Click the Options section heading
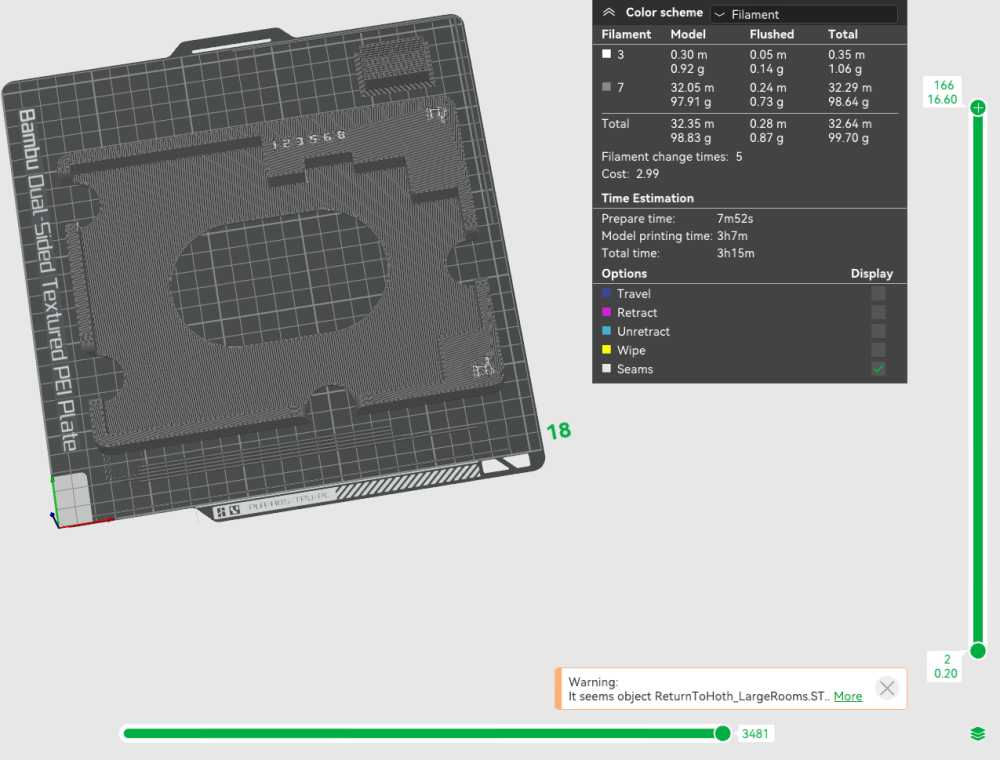Viewport: 1000px width, 760px height. 624,274
